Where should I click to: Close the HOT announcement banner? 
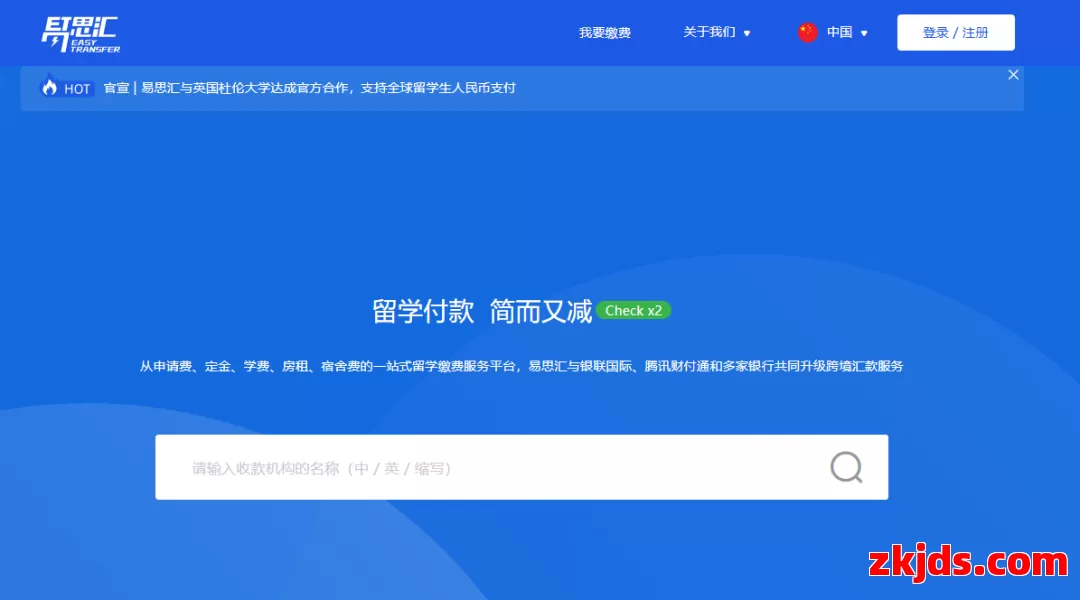[1013, 74]
